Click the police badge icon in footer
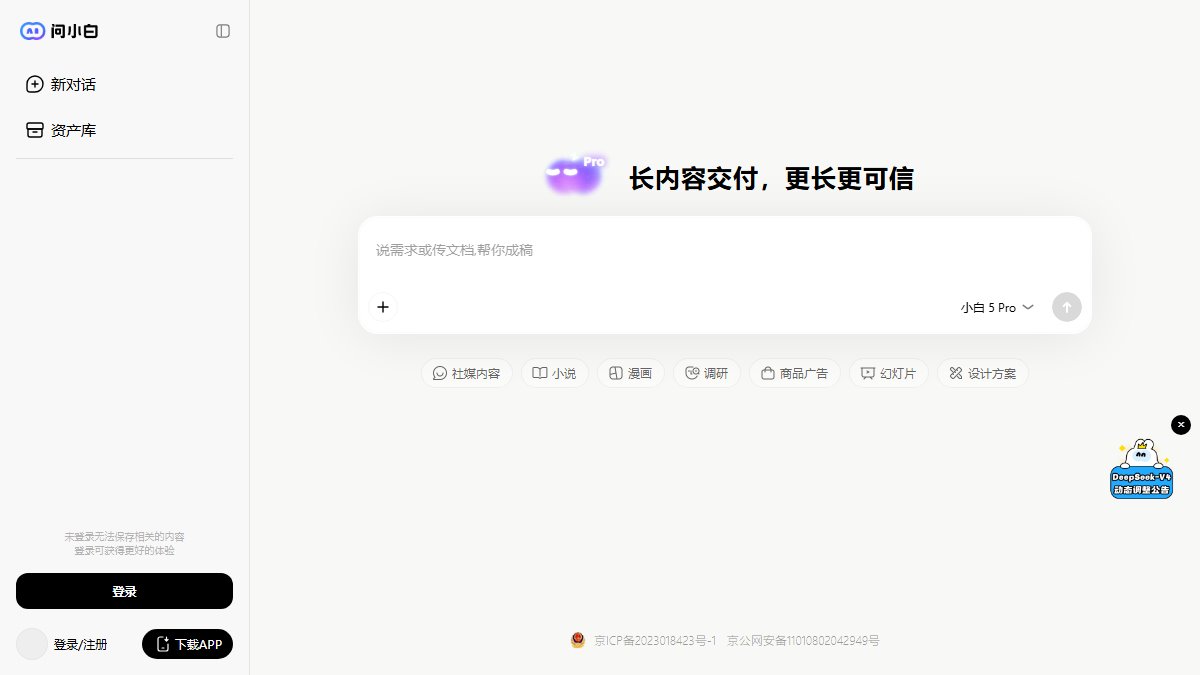Image resolution: width=1200 pixels, height=675 pixels. [x=578, y=640]
